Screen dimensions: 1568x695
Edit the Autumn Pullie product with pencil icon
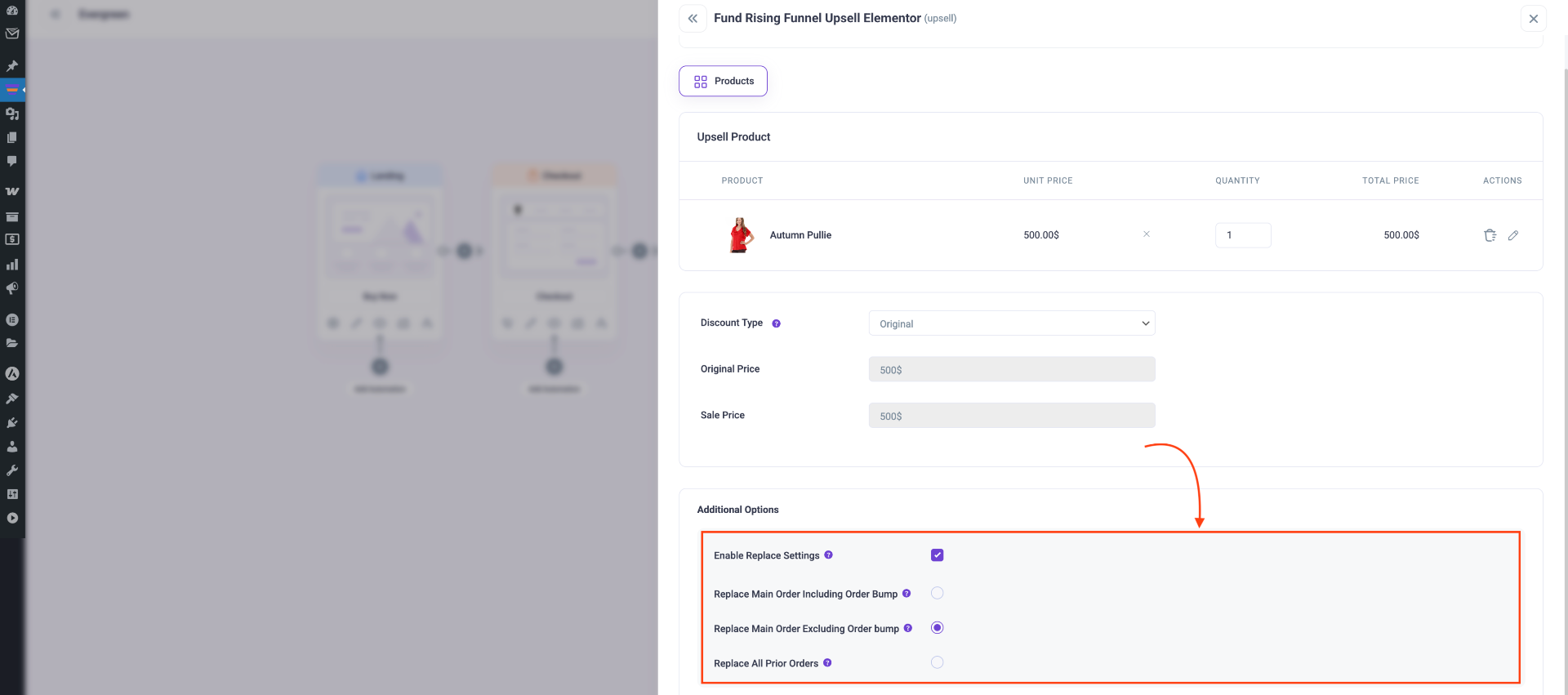[x=1512, y=235]
